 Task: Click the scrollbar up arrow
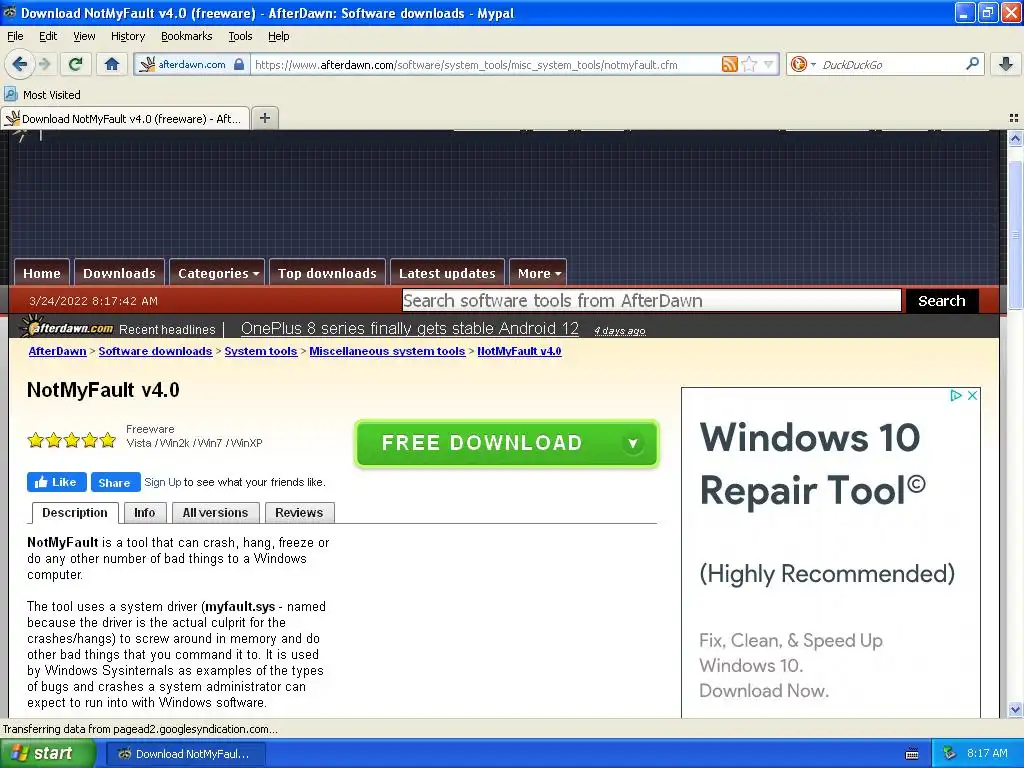(x=1015, y=138)
